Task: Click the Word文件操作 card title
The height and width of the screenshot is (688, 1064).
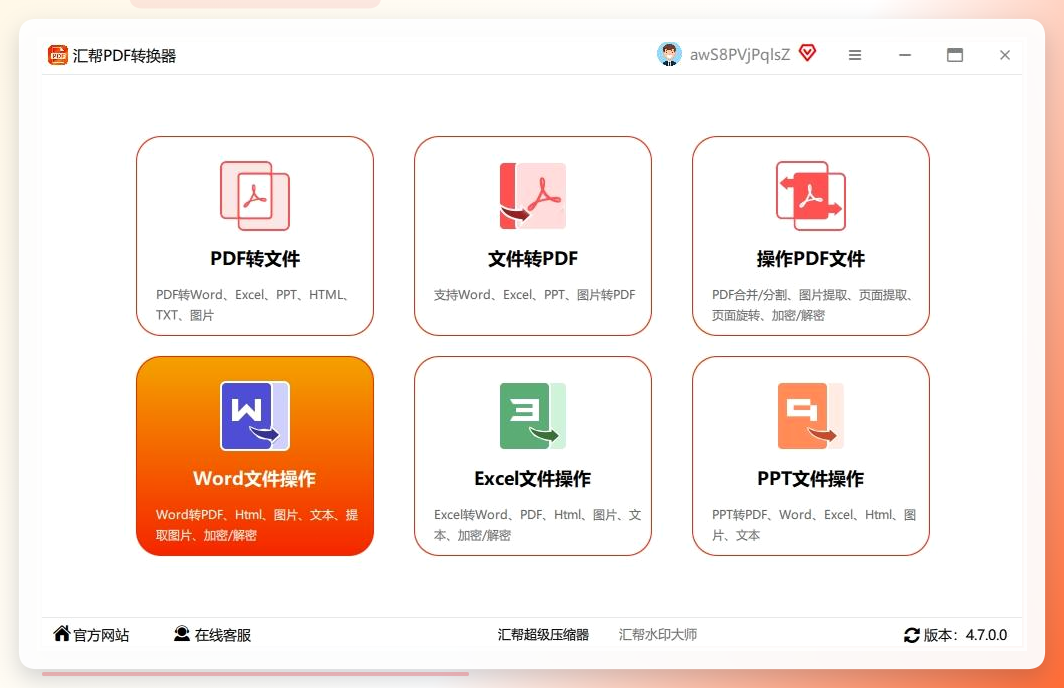Action: [x=254, y=478]
